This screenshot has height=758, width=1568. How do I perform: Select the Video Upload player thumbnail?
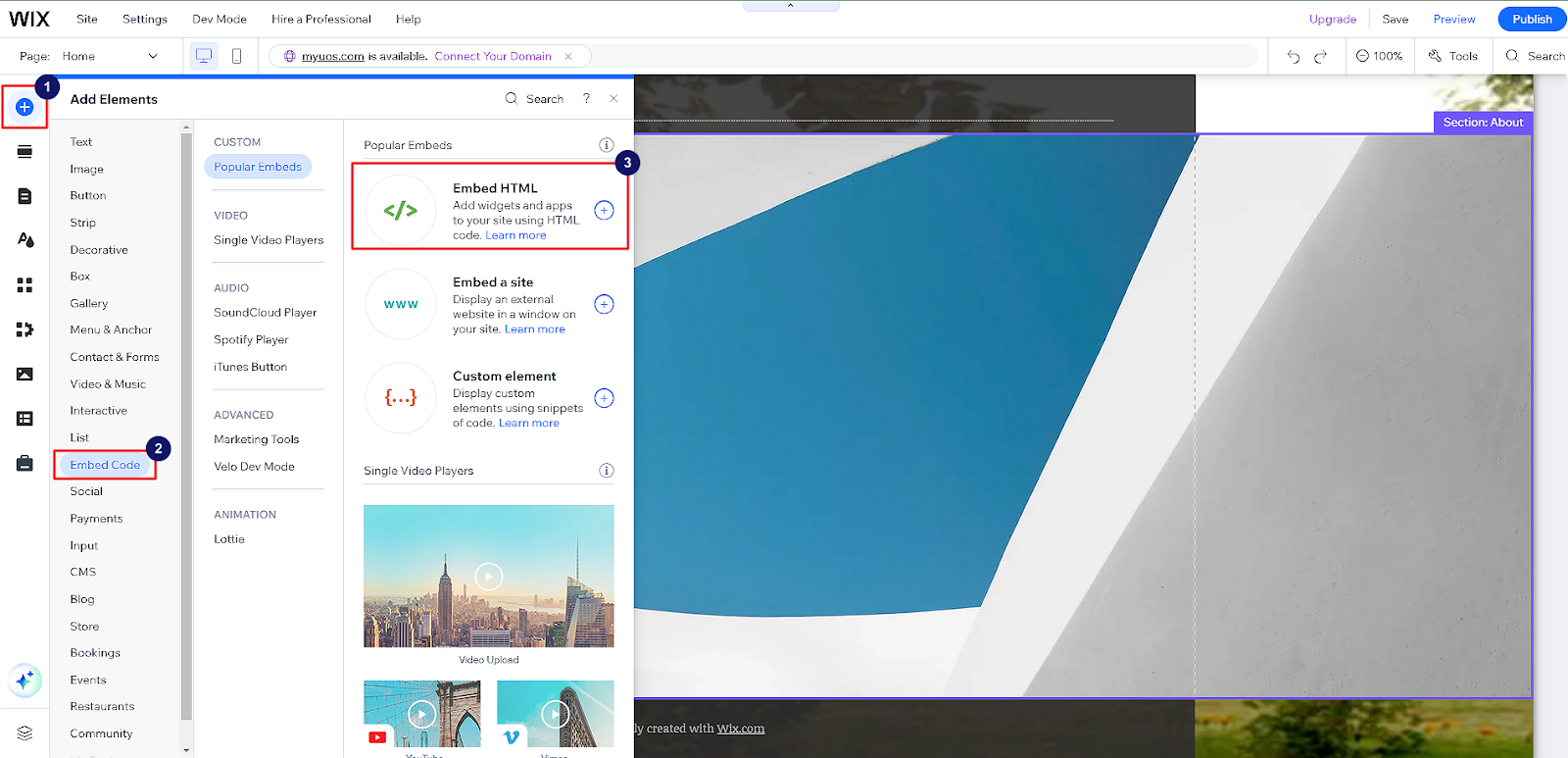tap(489, 577)
